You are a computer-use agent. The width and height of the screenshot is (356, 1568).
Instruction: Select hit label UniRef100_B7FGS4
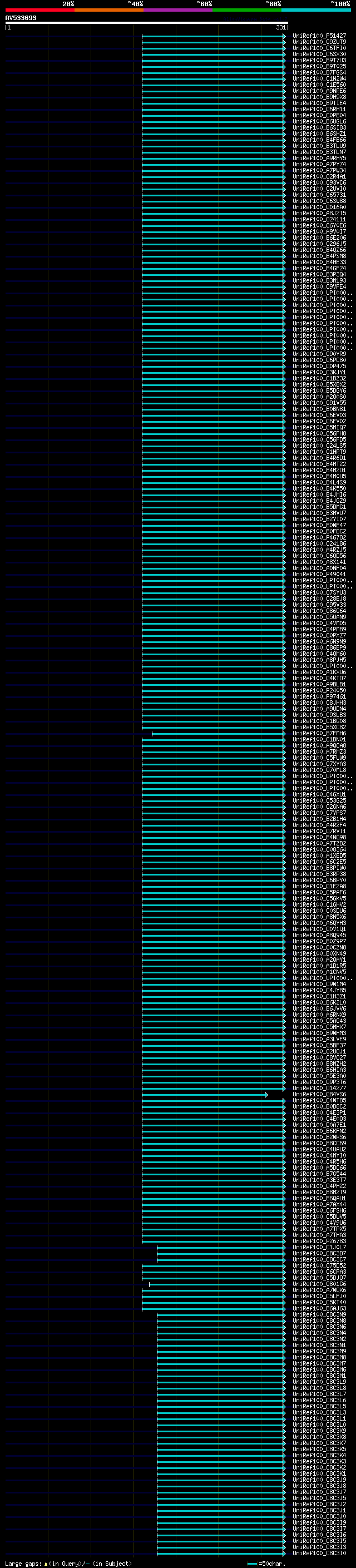[x=319, y=72]
